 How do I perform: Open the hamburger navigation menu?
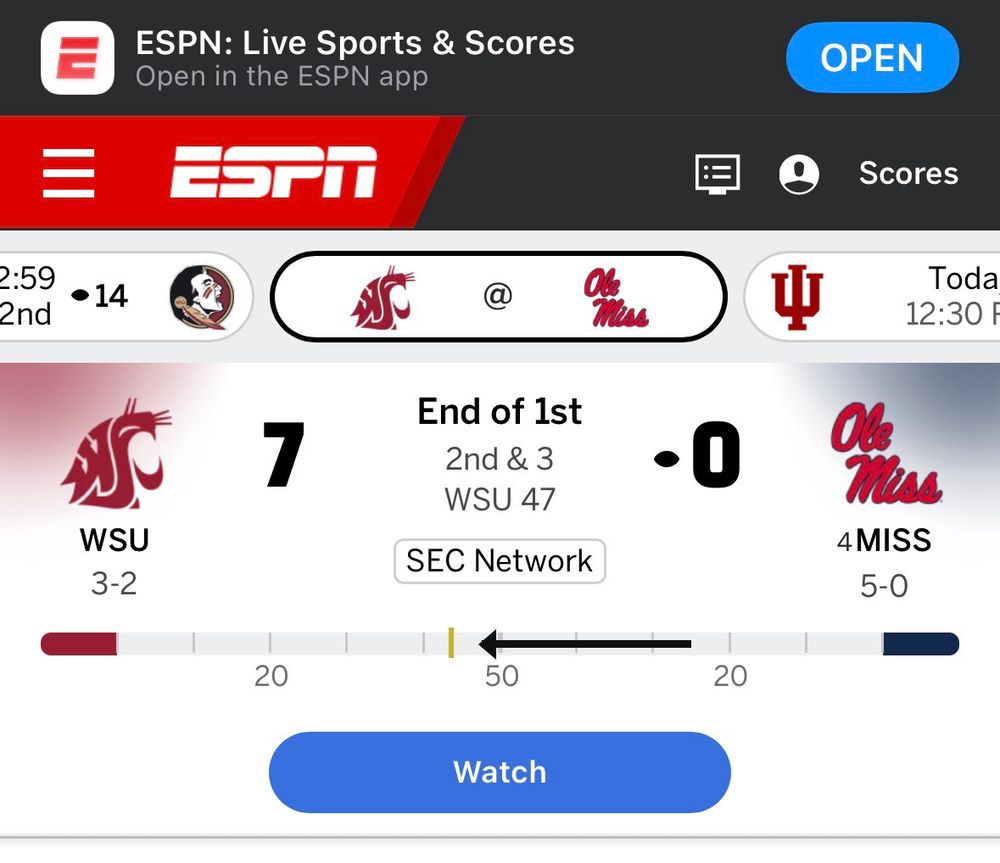(69, 173)
